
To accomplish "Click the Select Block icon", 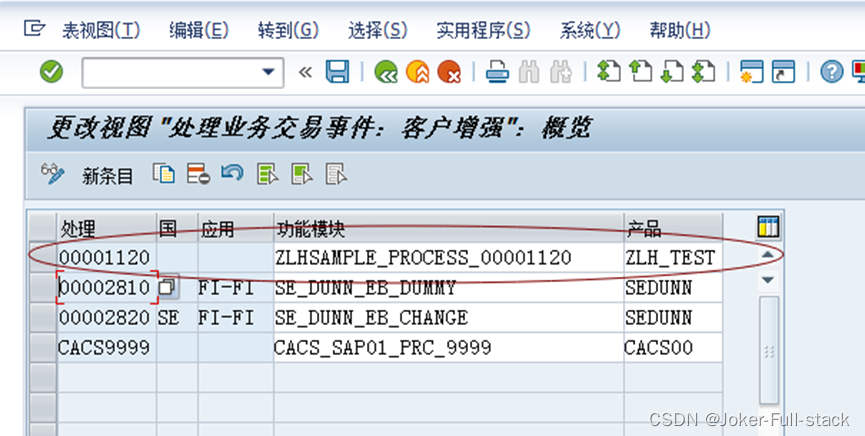I will 302,173.
